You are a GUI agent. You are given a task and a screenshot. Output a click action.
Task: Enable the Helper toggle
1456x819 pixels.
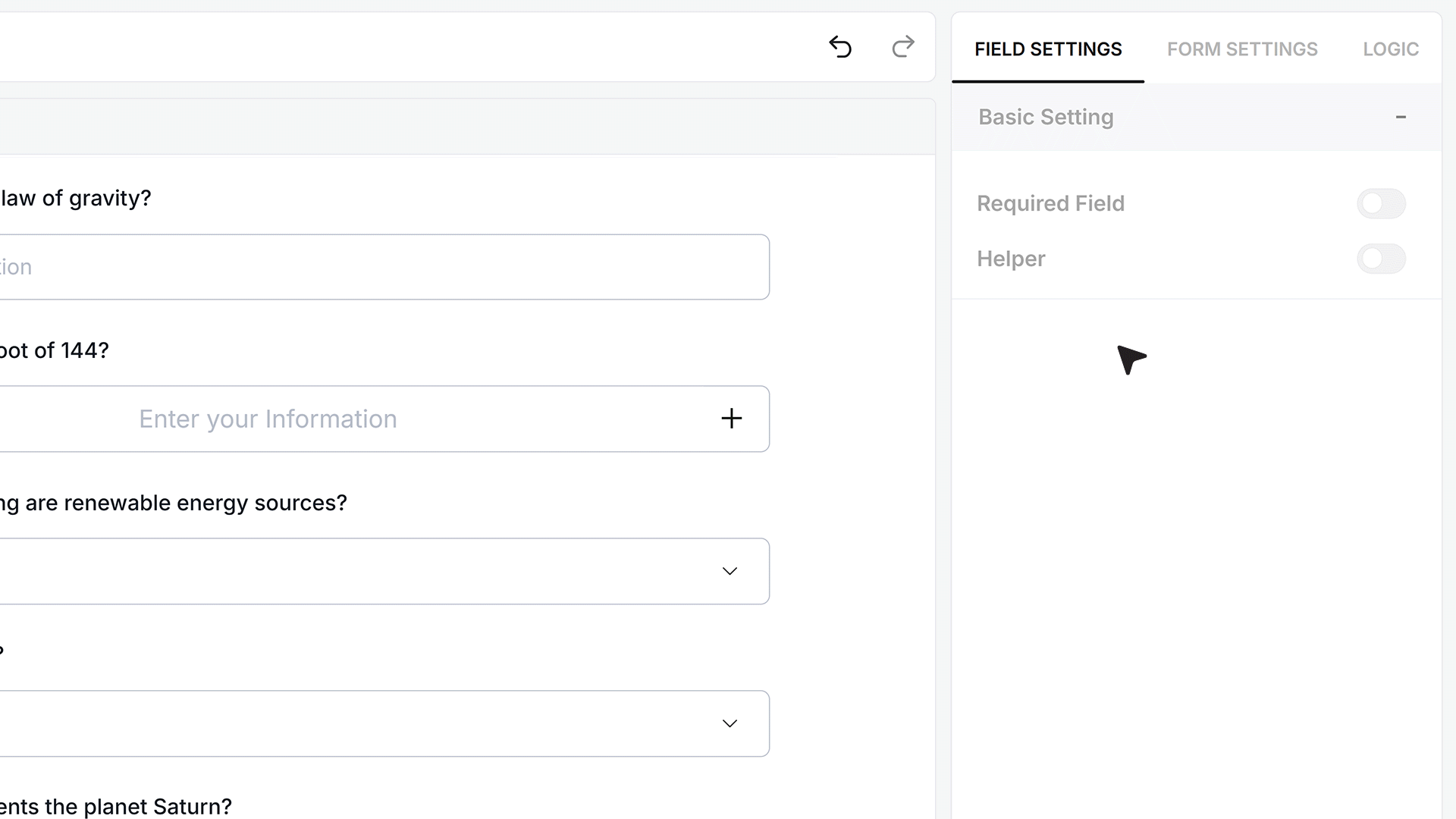point(1381,259)
